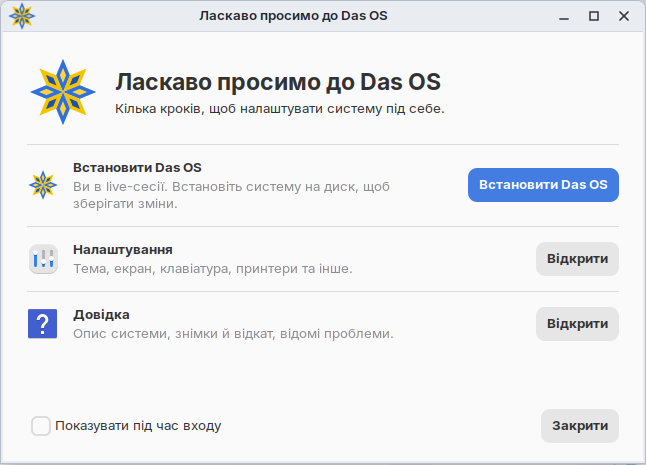Screen dimensions: 646x465
Task: Enable the Показувати під час входу checkbox
Action: pos(41,426)
